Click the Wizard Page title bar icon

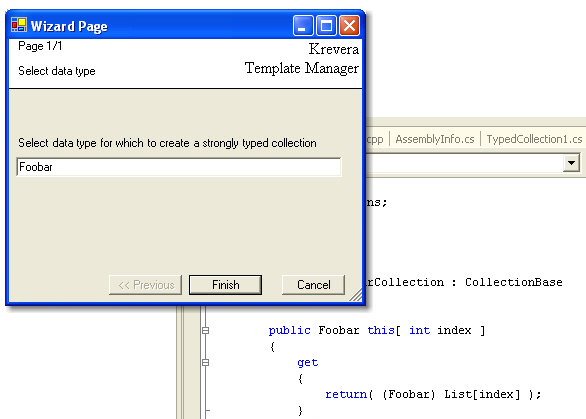[x=19, y=25]
